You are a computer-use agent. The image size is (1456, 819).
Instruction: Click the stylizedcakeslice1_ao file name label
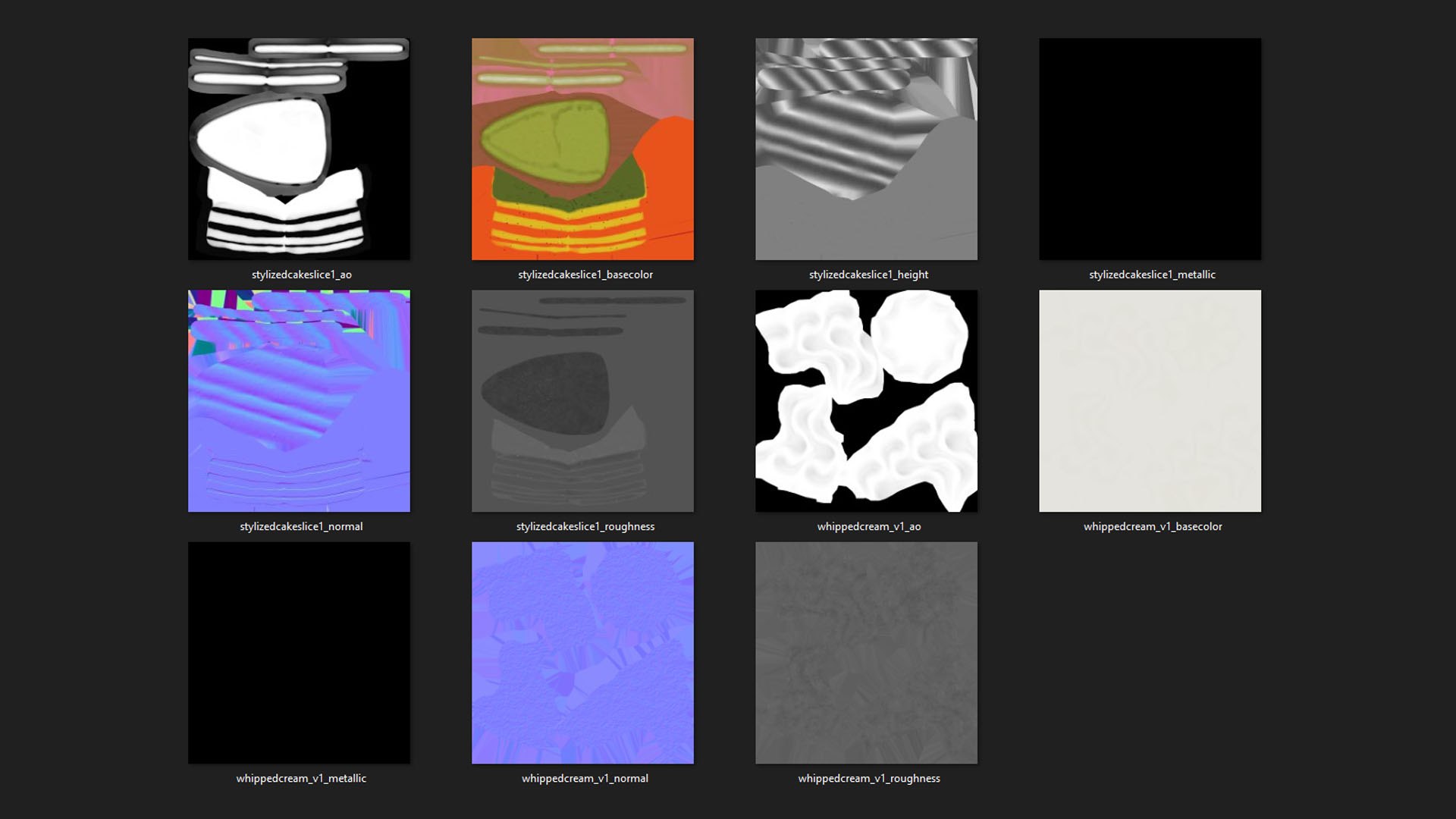point(302,275)
